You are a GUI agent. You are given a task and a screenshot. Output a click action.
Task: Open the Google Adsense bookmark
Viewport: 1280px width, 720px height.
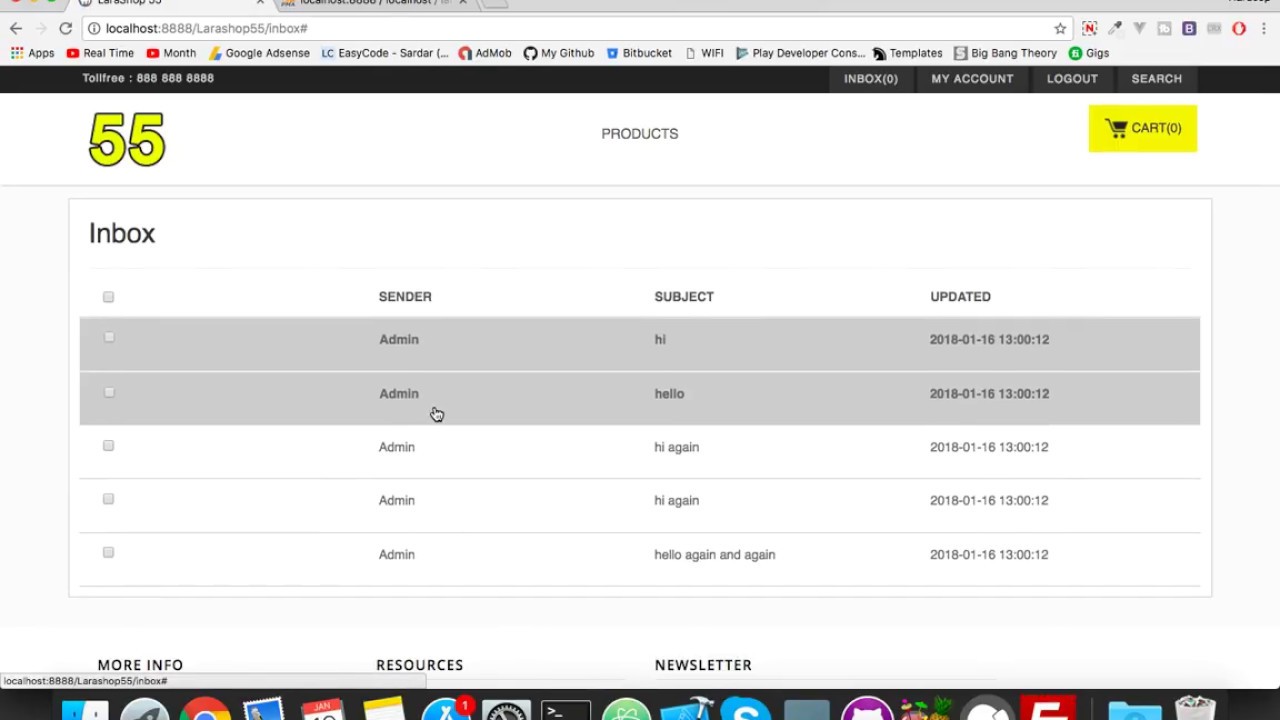pos(259,53)
